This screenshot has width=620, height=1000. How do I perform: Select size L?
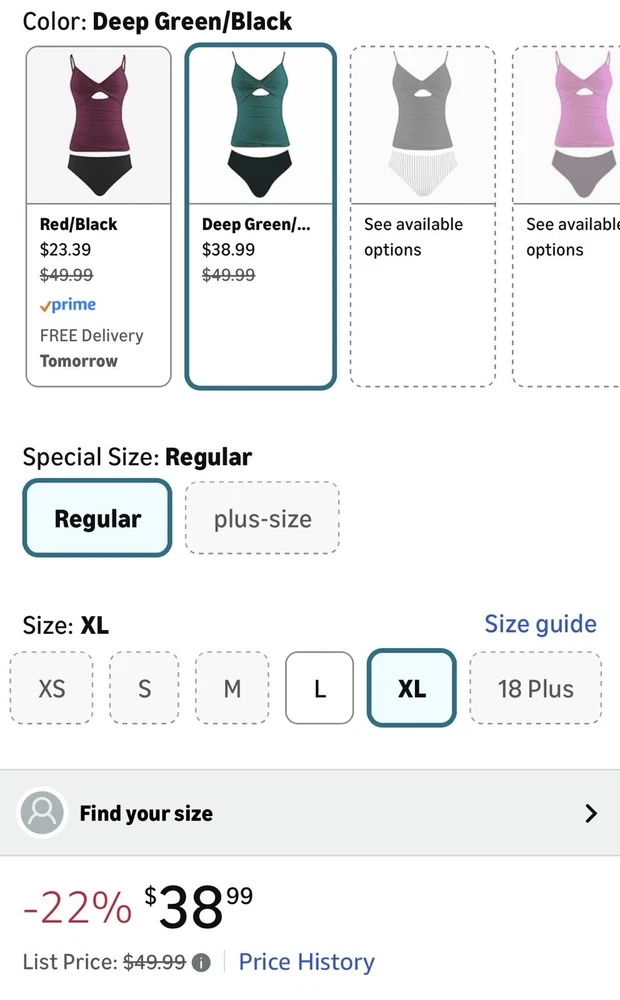coord(319,688)
